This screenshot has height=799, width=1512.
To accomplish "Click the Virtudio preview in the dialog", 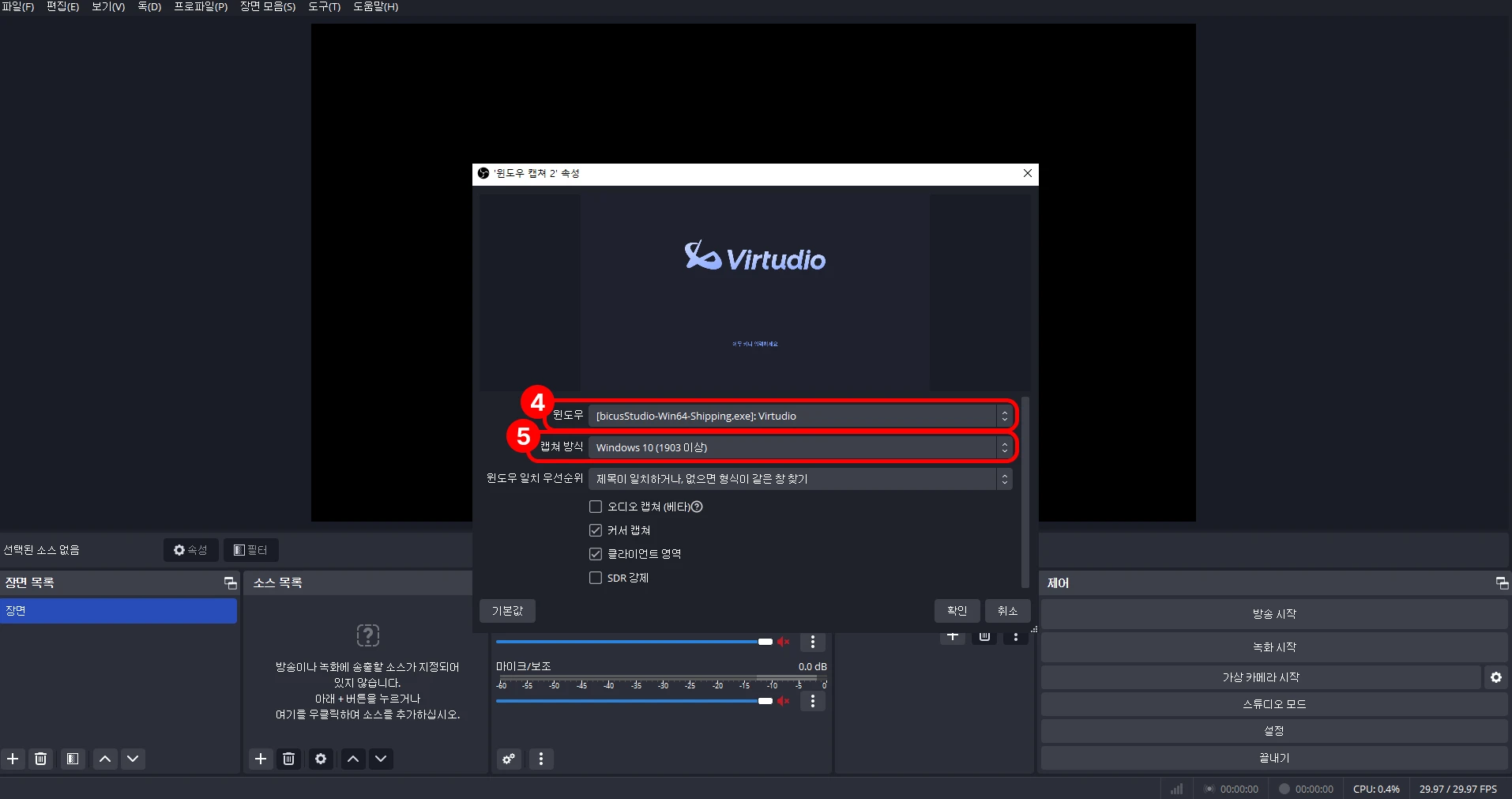I will point(755,292).
